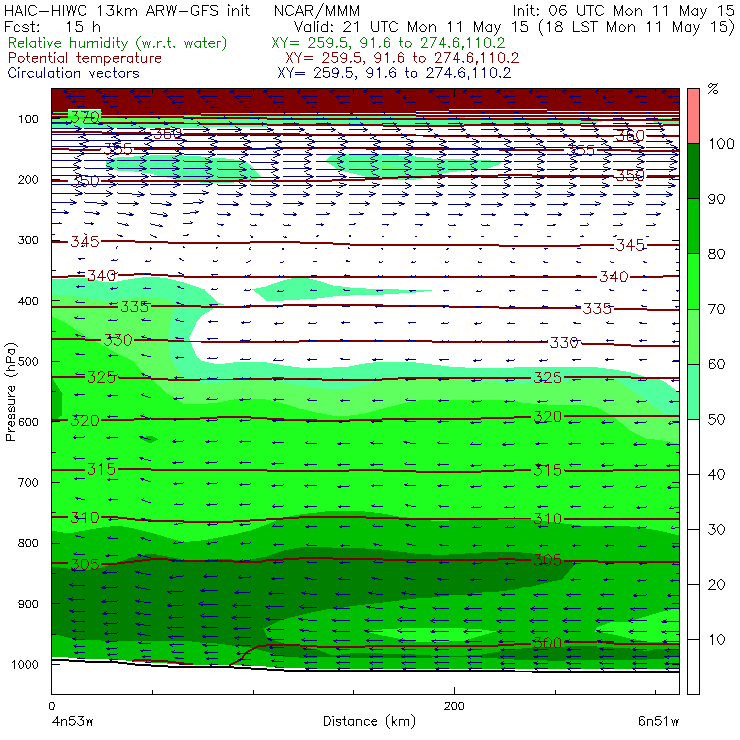The image size is (740, 740).
Task: Click the '4n53w' start coordinate label
Action: (x=72, y=721)
